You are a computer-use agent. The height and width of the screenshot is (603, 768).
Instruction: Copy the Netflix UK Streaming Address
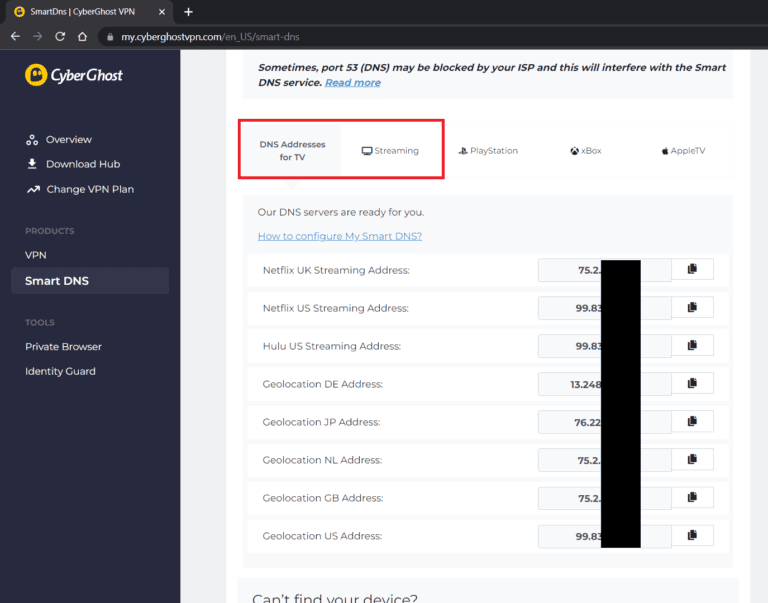tap(691, 270)
